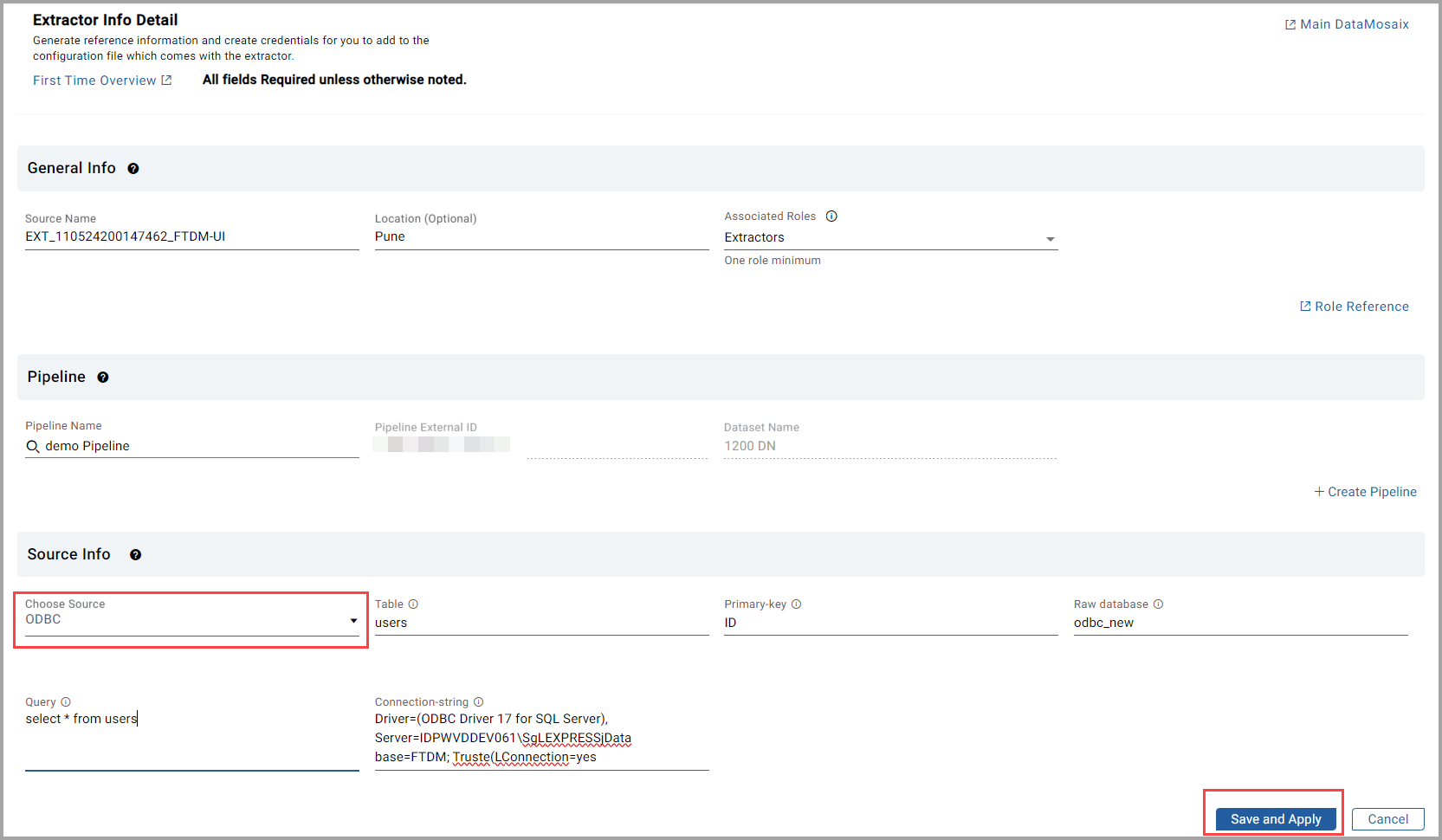Open the Main DataMosaix link
Image resolution: width=1442 pixels, height=840 pixels.
(x=1347, y=24)
